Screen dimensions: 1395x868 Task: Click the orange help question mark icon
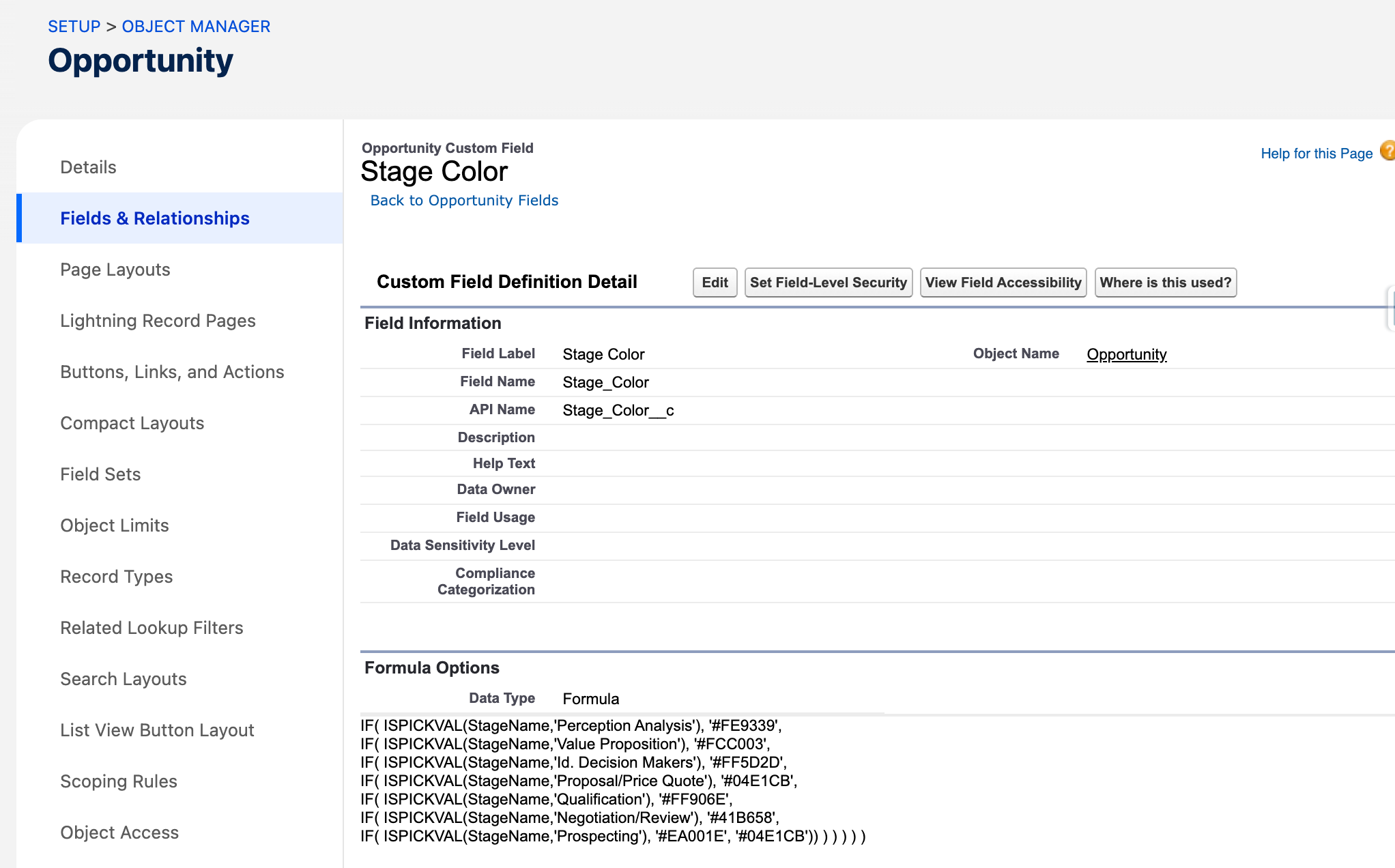(x=1387, y=151)
